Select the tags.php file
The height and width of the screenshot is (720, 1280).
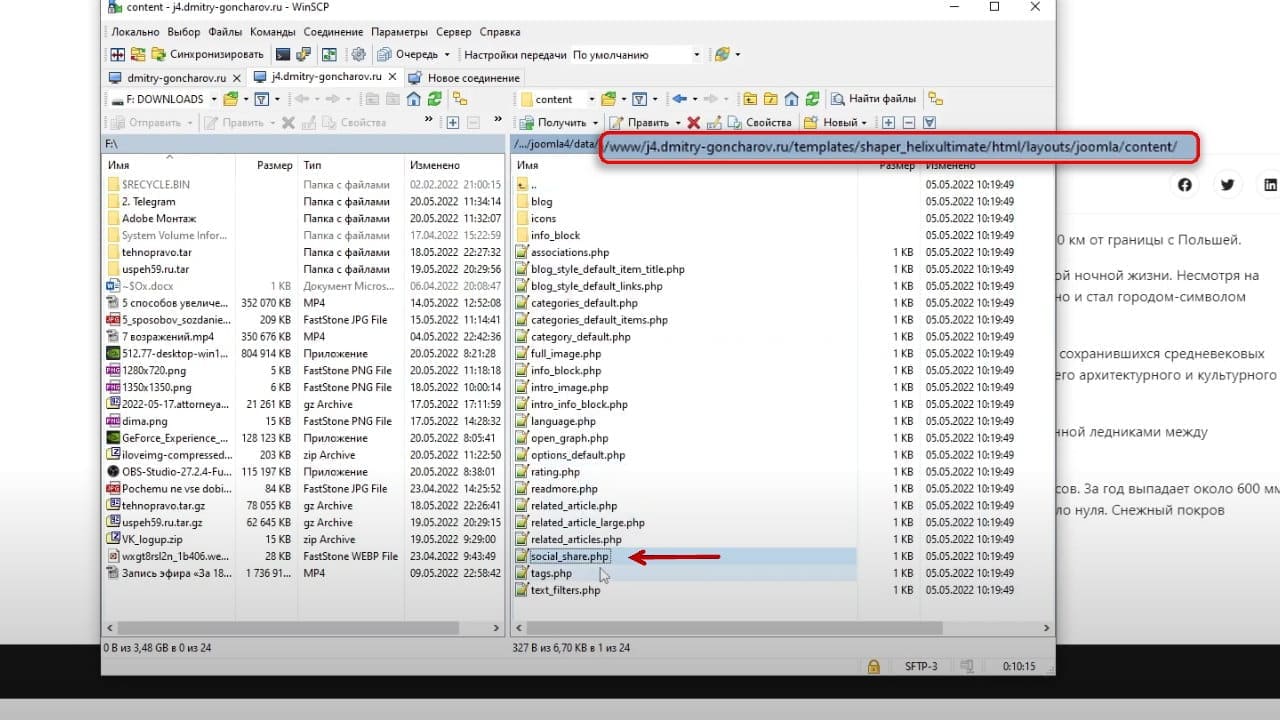(x=551, y=573)
